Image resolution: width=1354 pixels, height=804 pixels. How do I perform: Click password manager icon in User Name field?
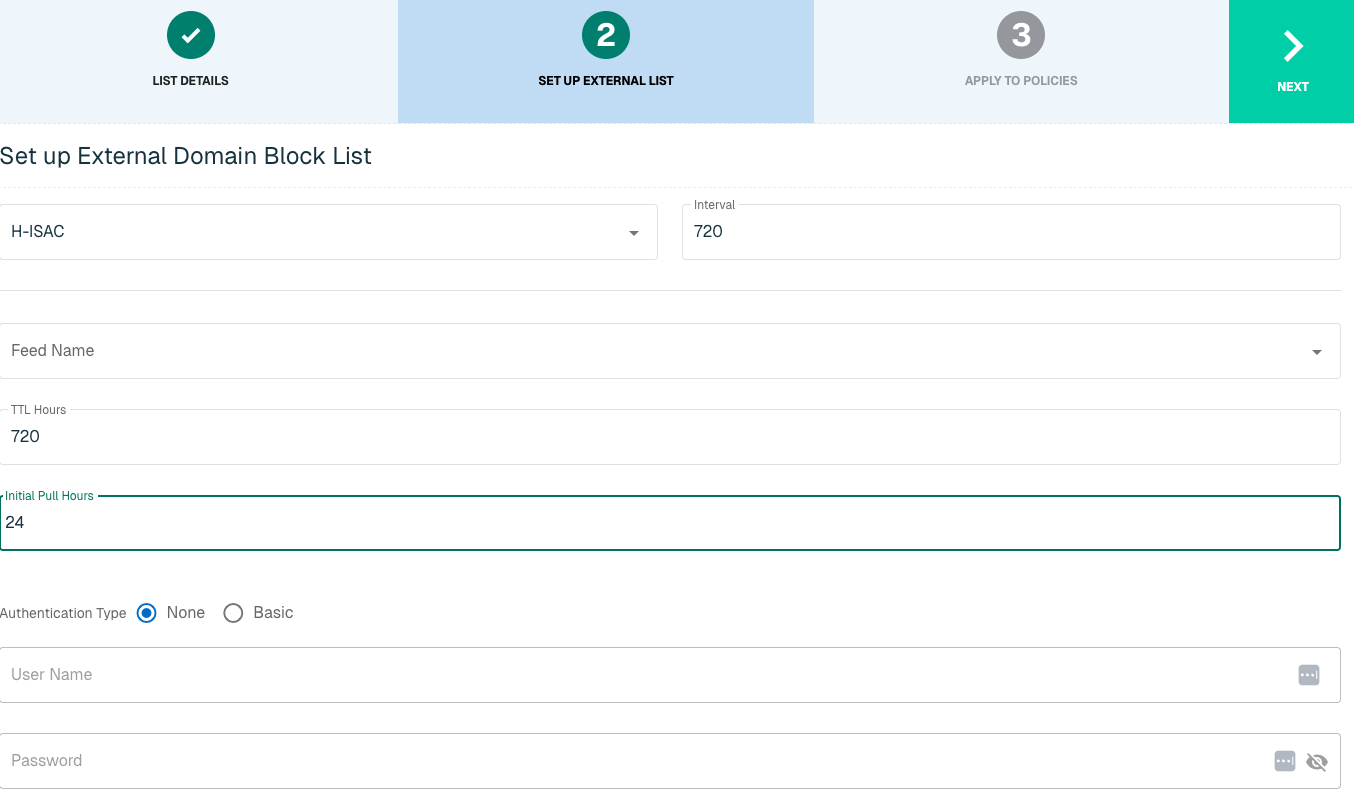click(x=1309, y=675)
